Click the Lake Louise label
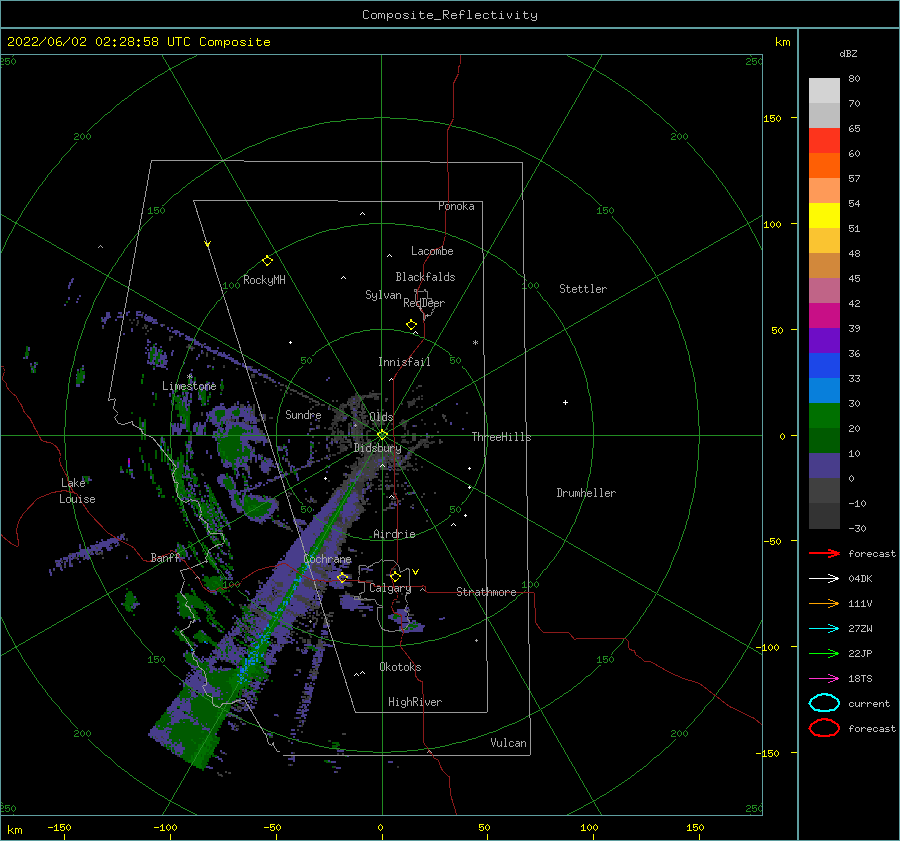This screenshot has height=841, width=900. coord(78,491)
